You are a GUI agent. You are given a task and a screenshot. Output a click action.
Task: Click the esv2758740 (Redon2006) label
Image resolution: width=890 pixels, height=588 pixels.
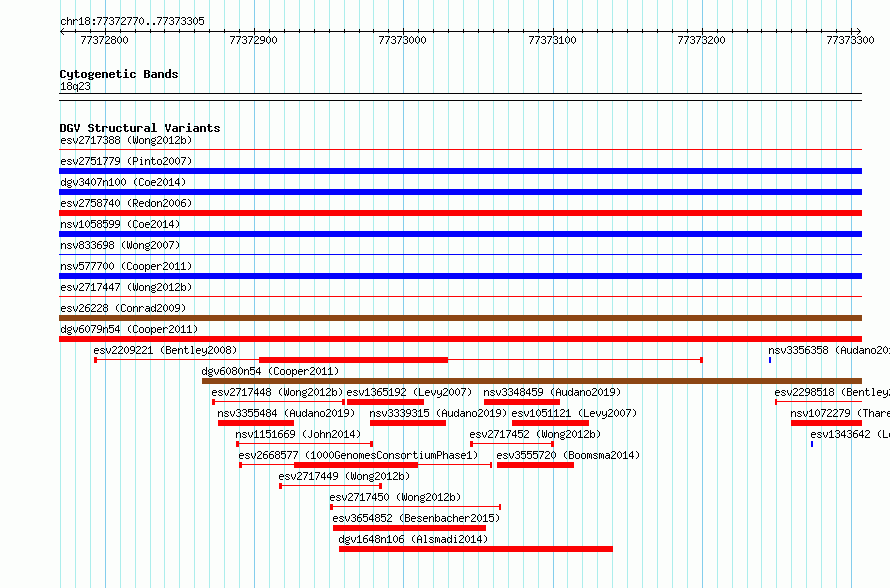[126, 203]
